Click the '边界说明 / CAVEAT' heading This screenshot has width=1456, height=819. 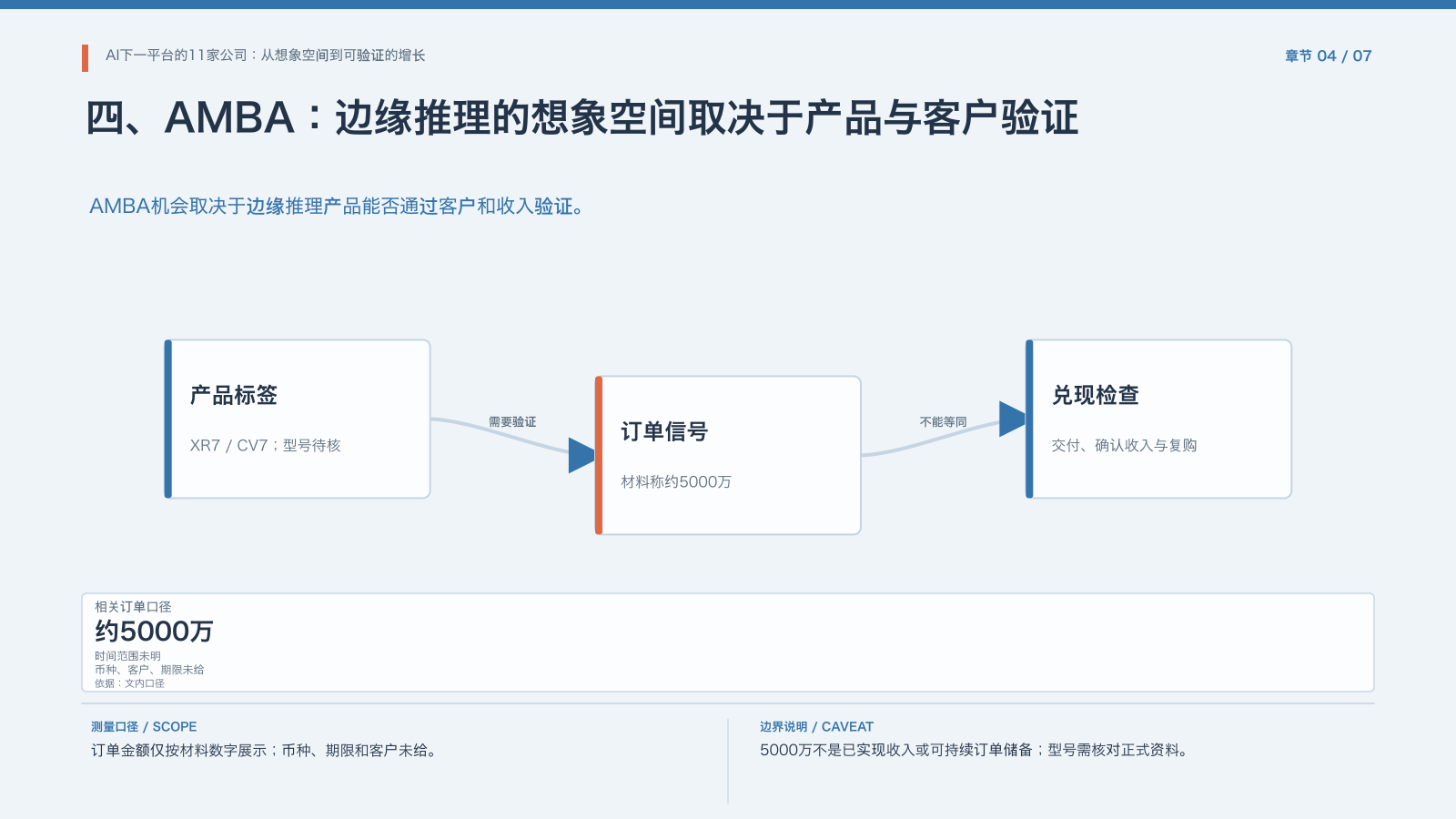816,727
